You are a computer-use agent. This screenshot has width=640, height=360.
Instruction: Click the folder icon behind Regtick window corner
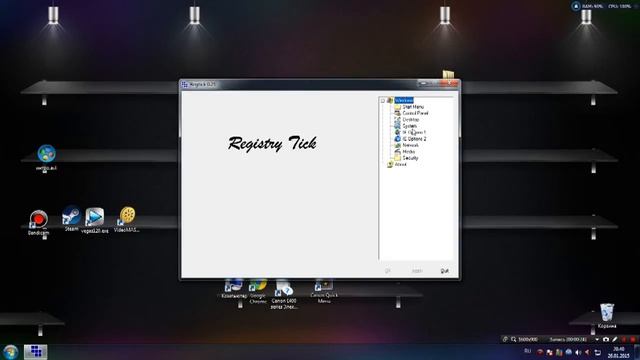pos(448,75)
